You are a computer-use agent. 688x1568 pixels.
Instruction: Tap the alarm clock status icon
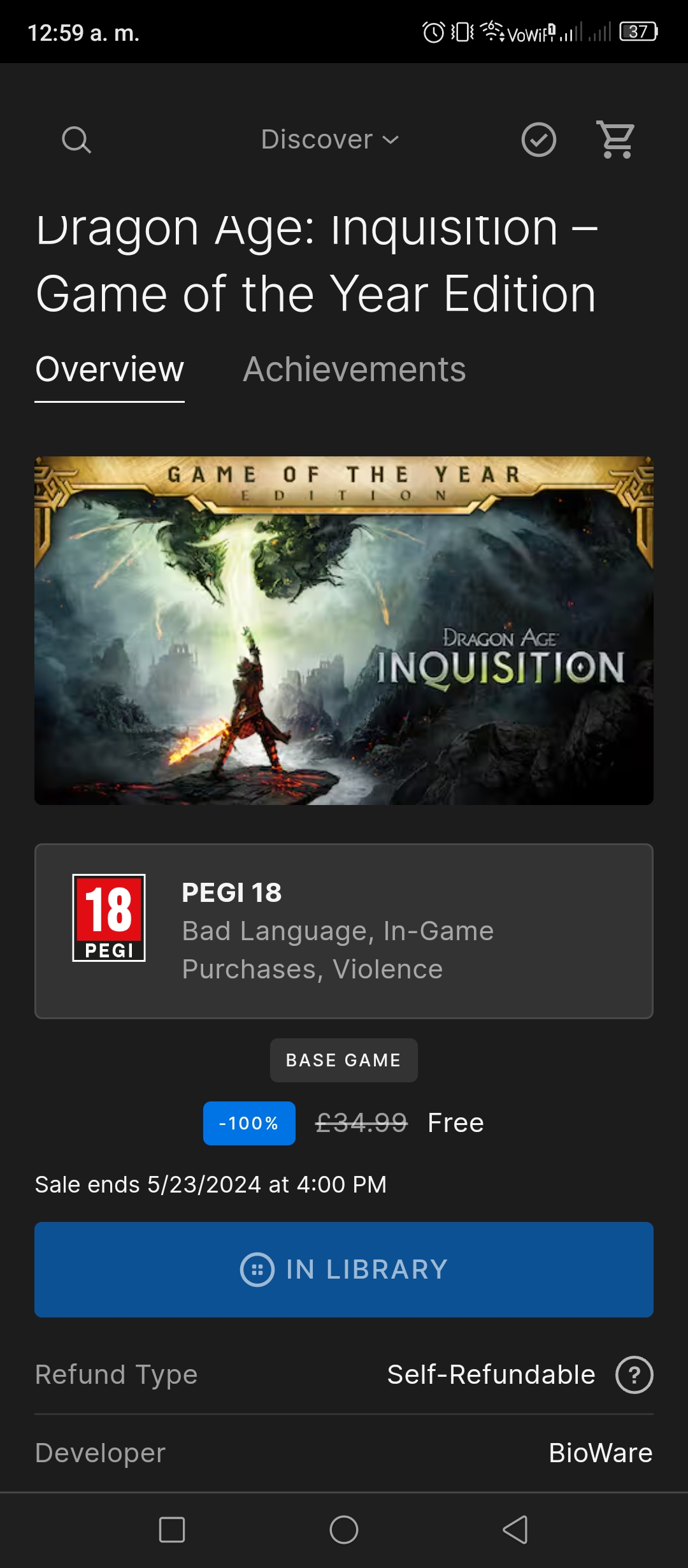coord(434,32)
